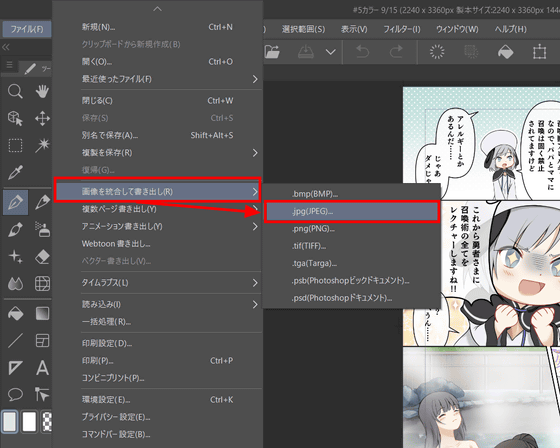Viewport: 560px width, 448px height.
Task: Click the Fill command bar icon
Action: point(505,52)
